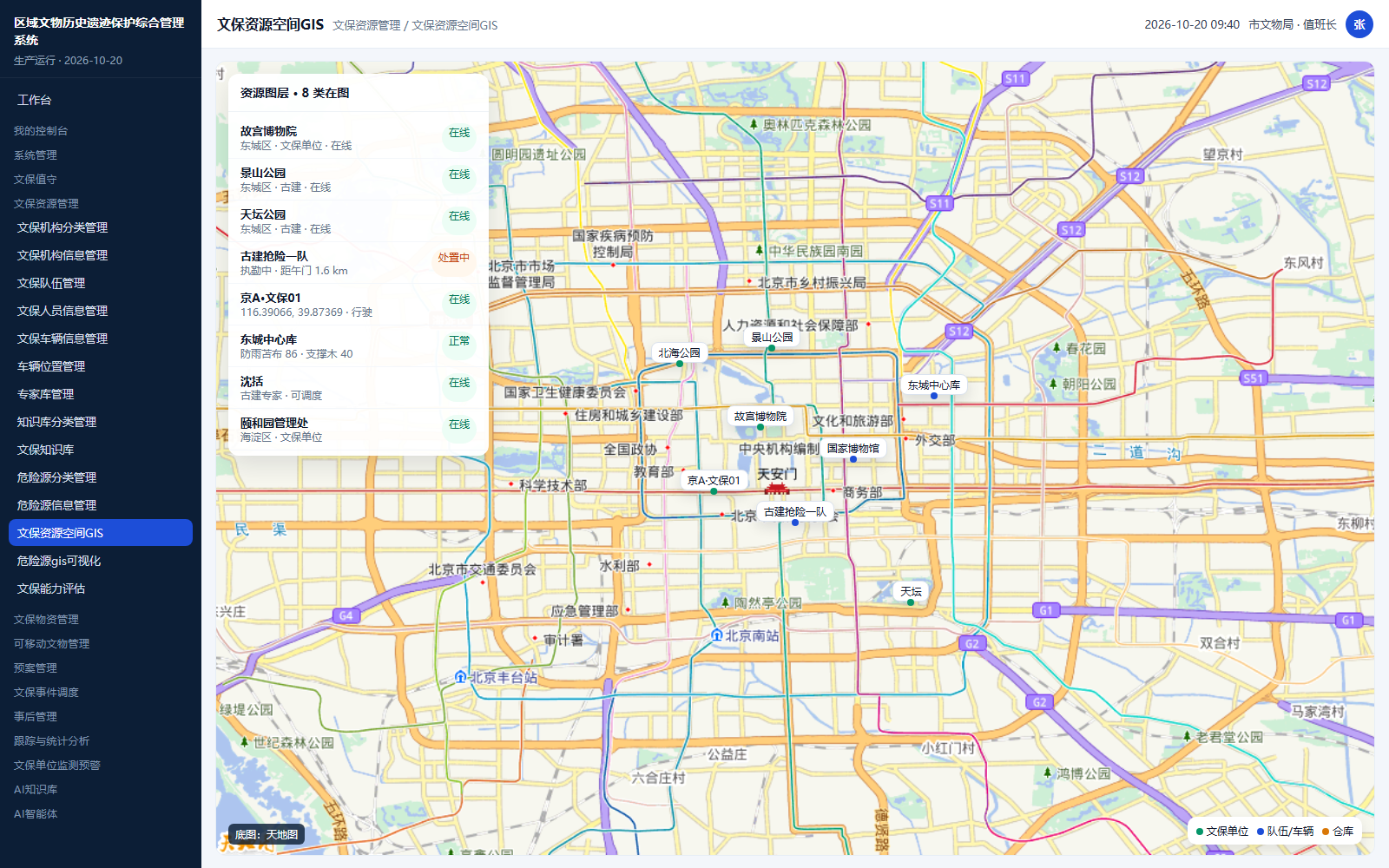Select the 颐和园管理处 row in resource list
Screen dimensions: 1389x868
(x=359, y=430)
